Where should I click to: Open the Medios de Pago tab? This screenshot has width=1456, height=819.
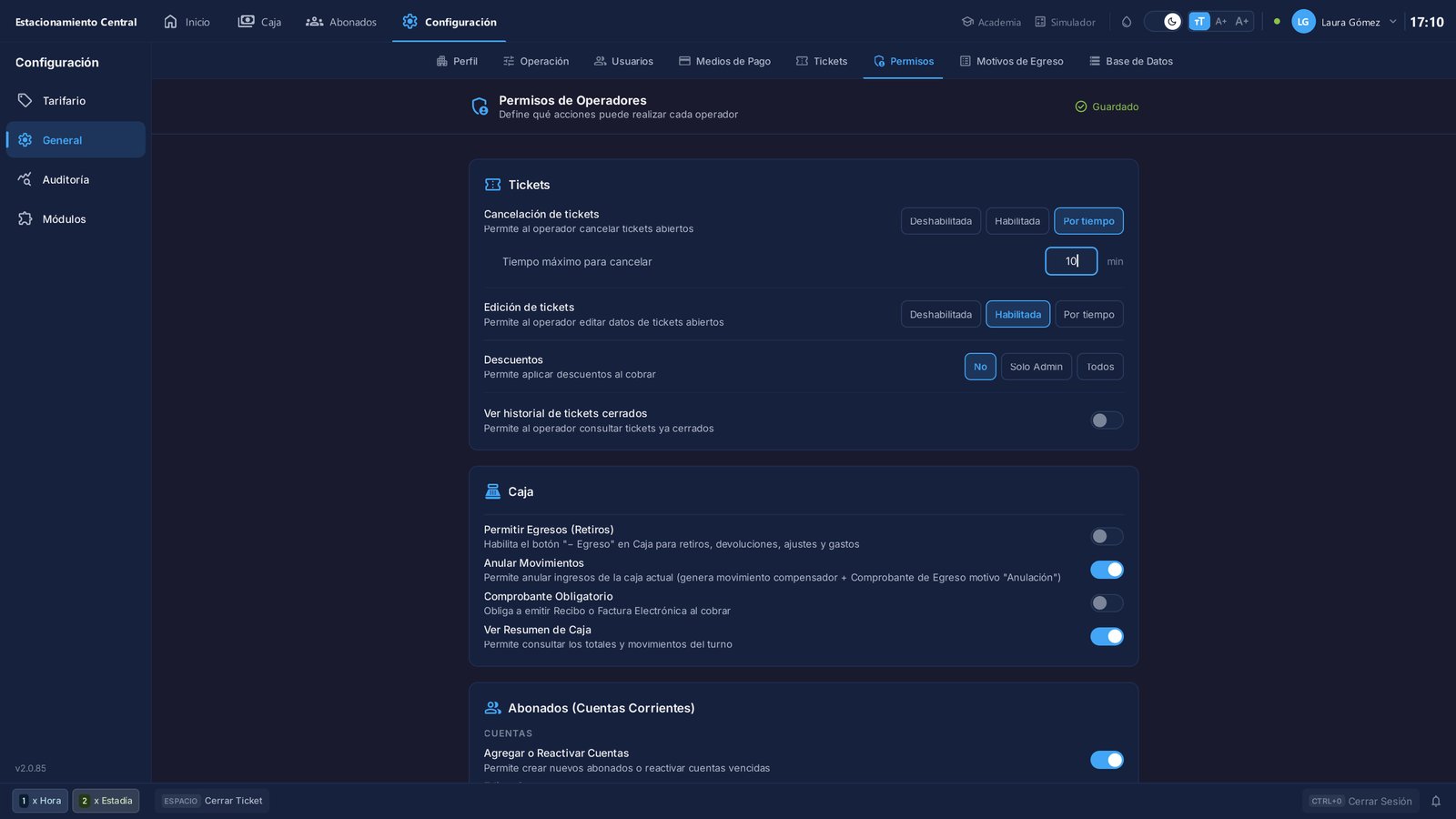click(x=724, y=61)
